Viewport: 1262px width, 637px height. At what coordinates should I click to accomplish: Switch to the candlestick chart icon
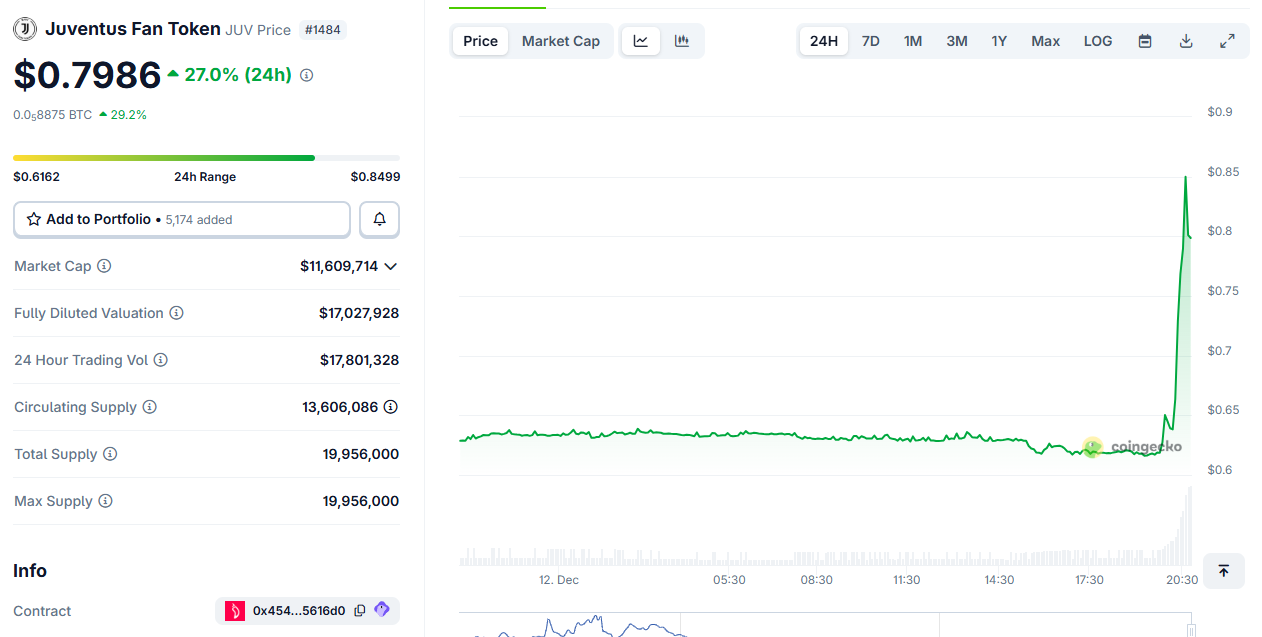pyautogui.click(x=681, y=40)
